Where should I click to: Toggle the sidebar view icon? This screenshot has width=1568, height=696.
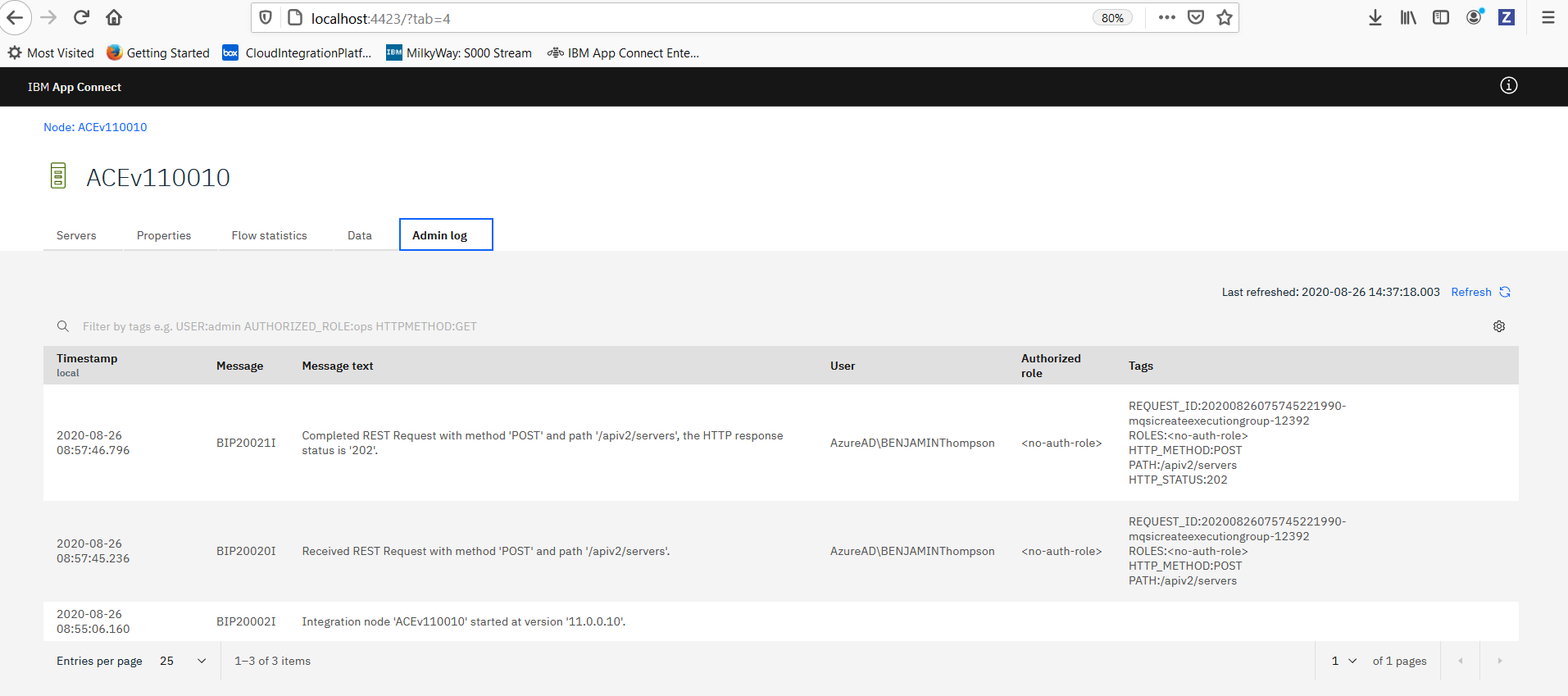pos(1441,17)
